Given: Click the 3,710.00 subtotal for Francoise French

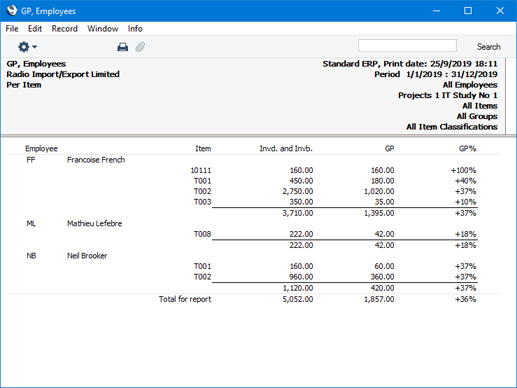Looking at the screenshot, I should (x=298, y=213).
